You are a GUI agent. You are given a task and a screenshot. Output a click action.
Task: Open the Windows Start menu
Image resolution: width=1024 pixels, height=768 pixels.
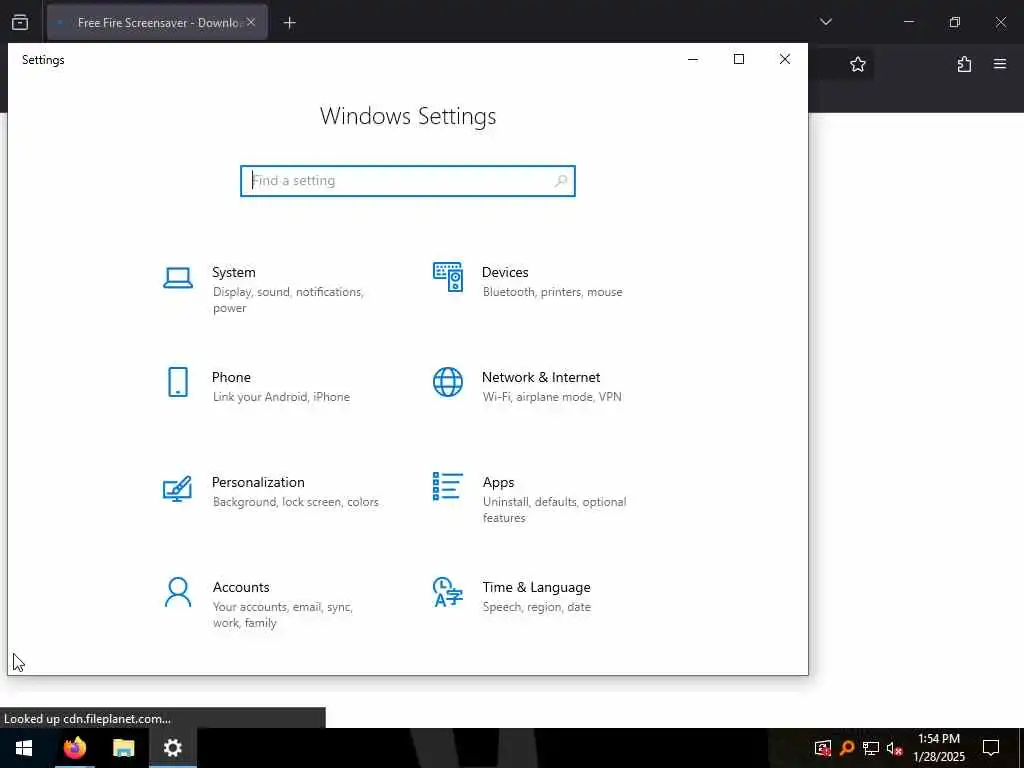pyautogui.click(x=24, y=748)
